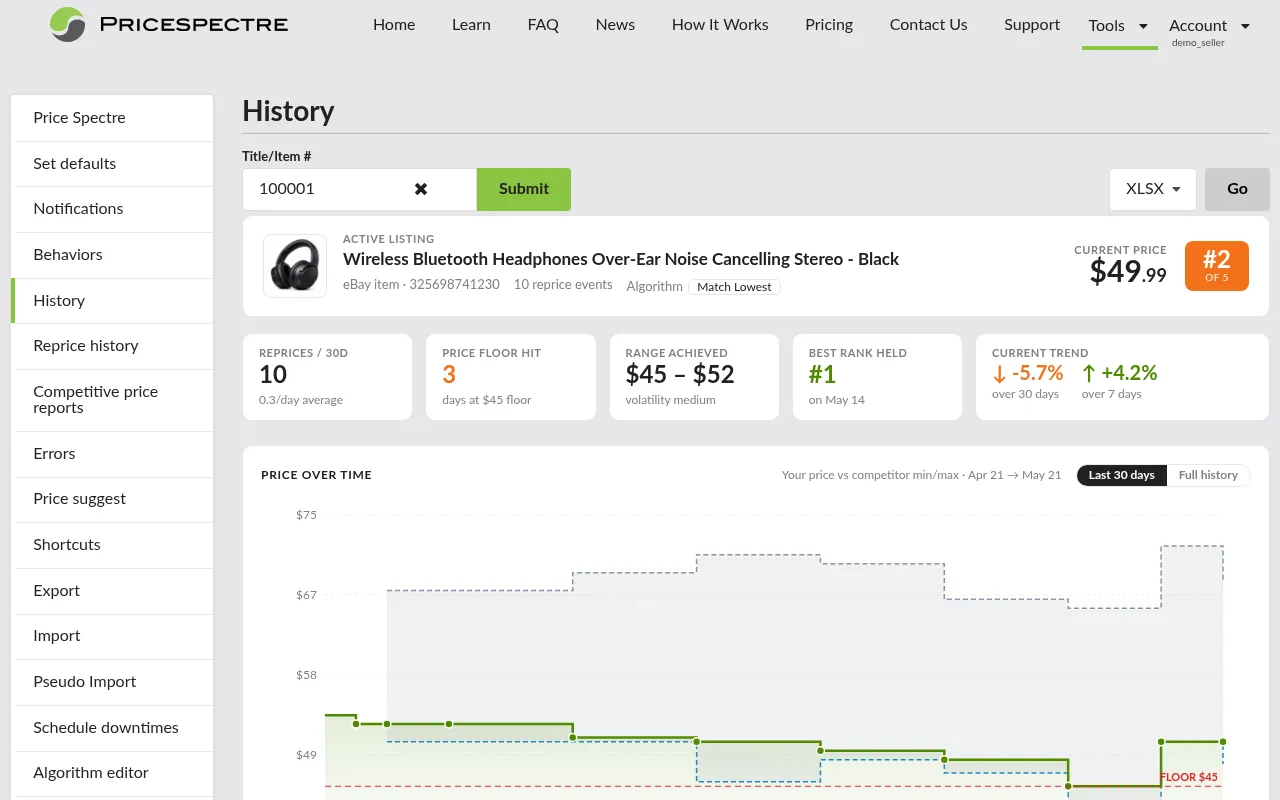Switch chart to Full history

click(x=1208, y=475)
